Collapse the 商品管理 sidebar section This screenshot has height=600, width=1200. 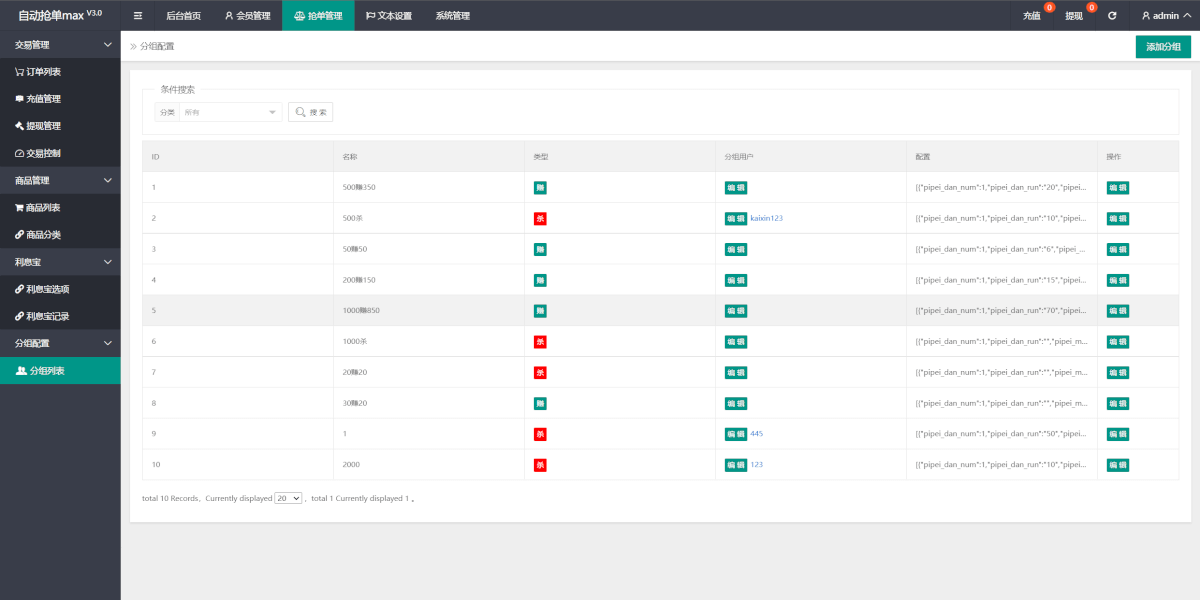click(60, 180)
